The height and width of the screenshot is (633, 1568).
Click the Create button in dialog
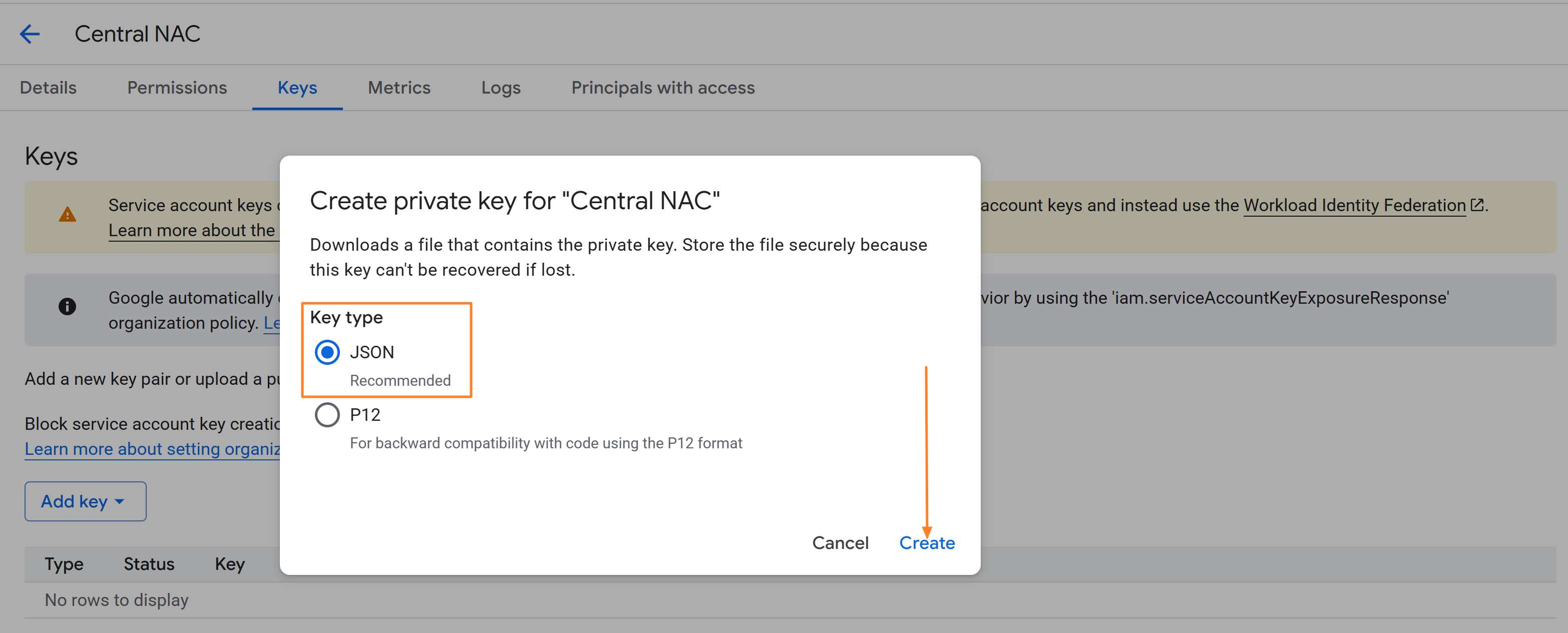(x=927, y=543)
